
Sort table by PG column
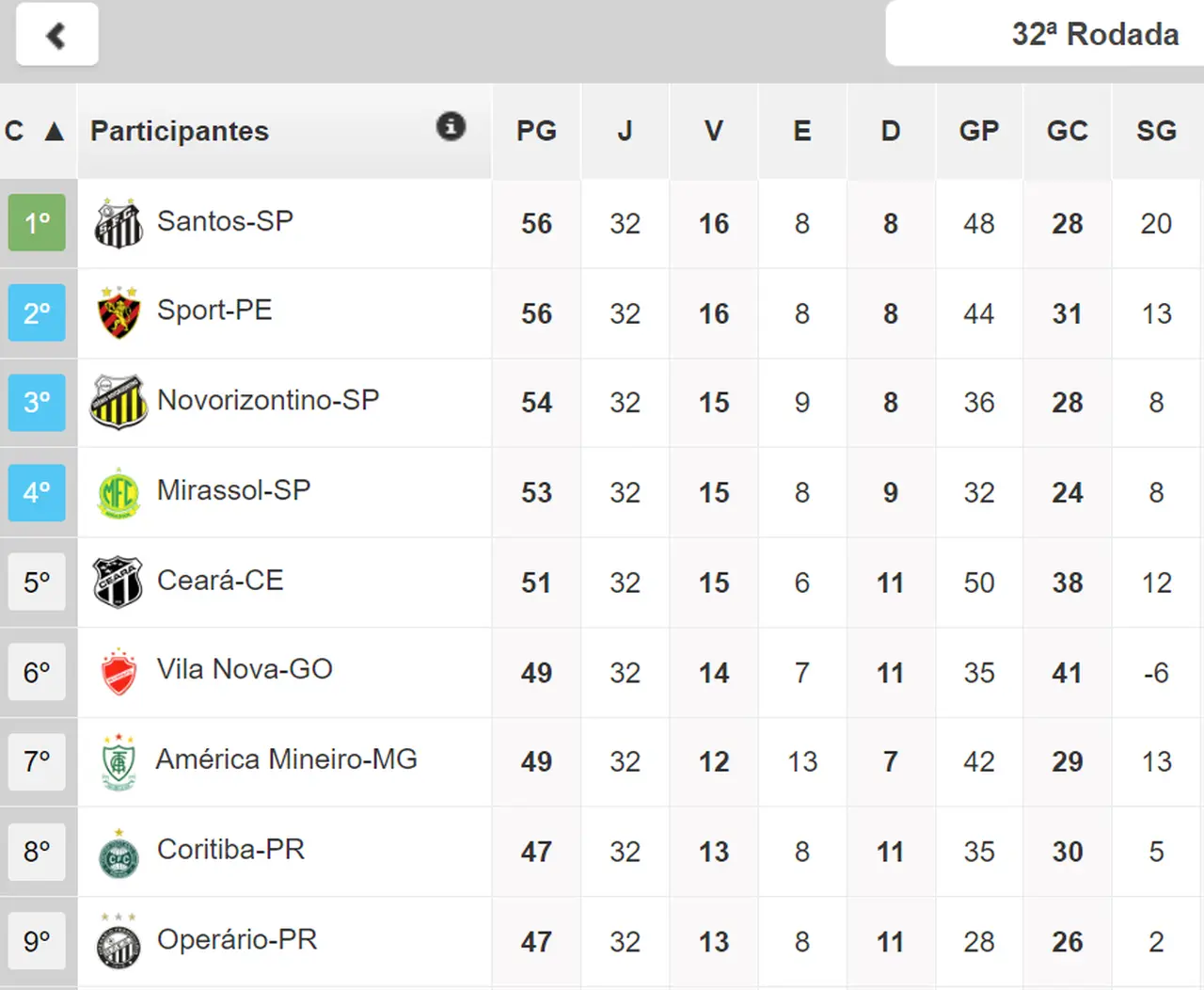point(536,132)
